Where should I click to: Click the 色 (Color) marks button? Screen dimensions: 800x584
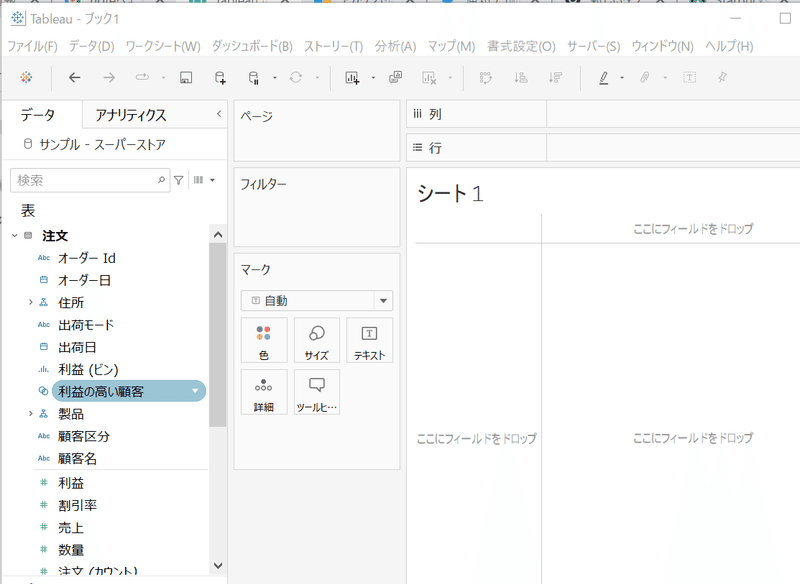point(264,340)
